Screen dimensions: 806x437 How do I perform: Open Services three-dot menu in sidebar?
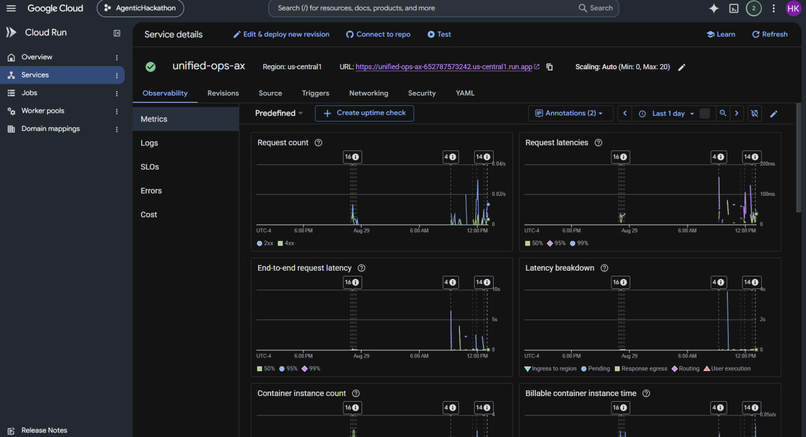point(117,76)
